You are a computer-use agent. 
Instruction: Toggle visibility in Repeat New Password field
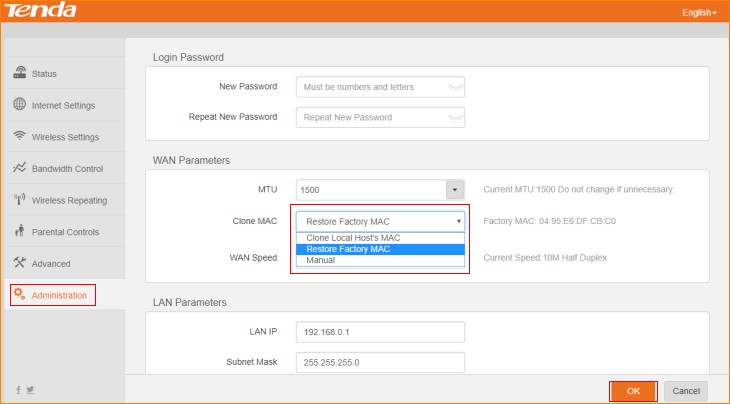coord(455,118)
